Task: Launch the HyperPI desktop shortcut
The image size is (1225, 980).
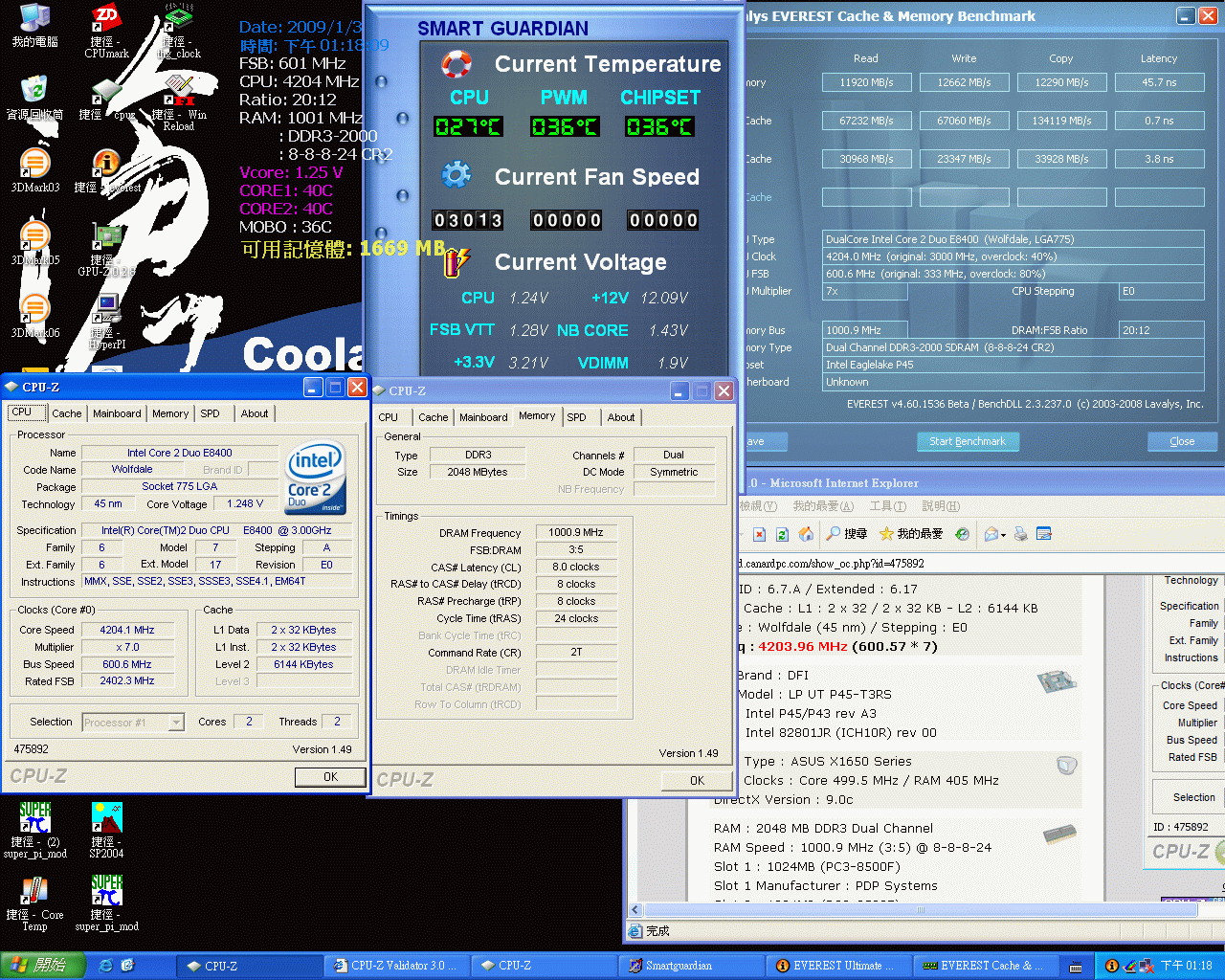Action: [106, 322]
